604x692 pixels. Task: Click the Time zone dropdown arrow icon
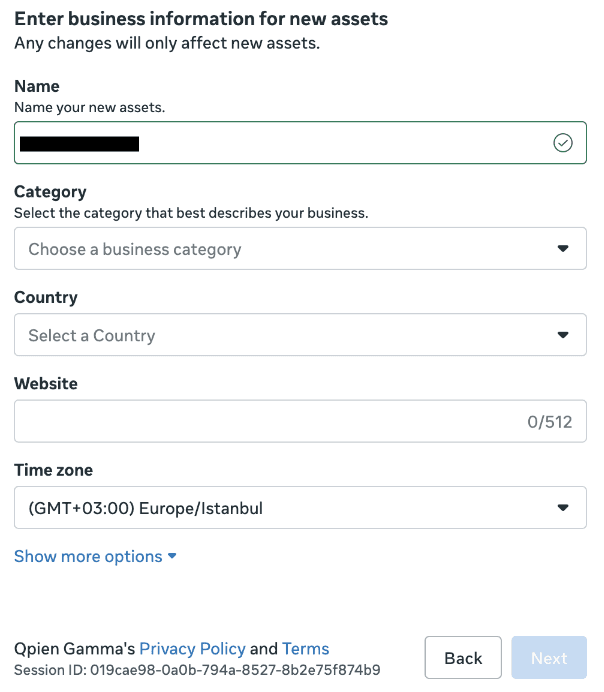[563, 508]
